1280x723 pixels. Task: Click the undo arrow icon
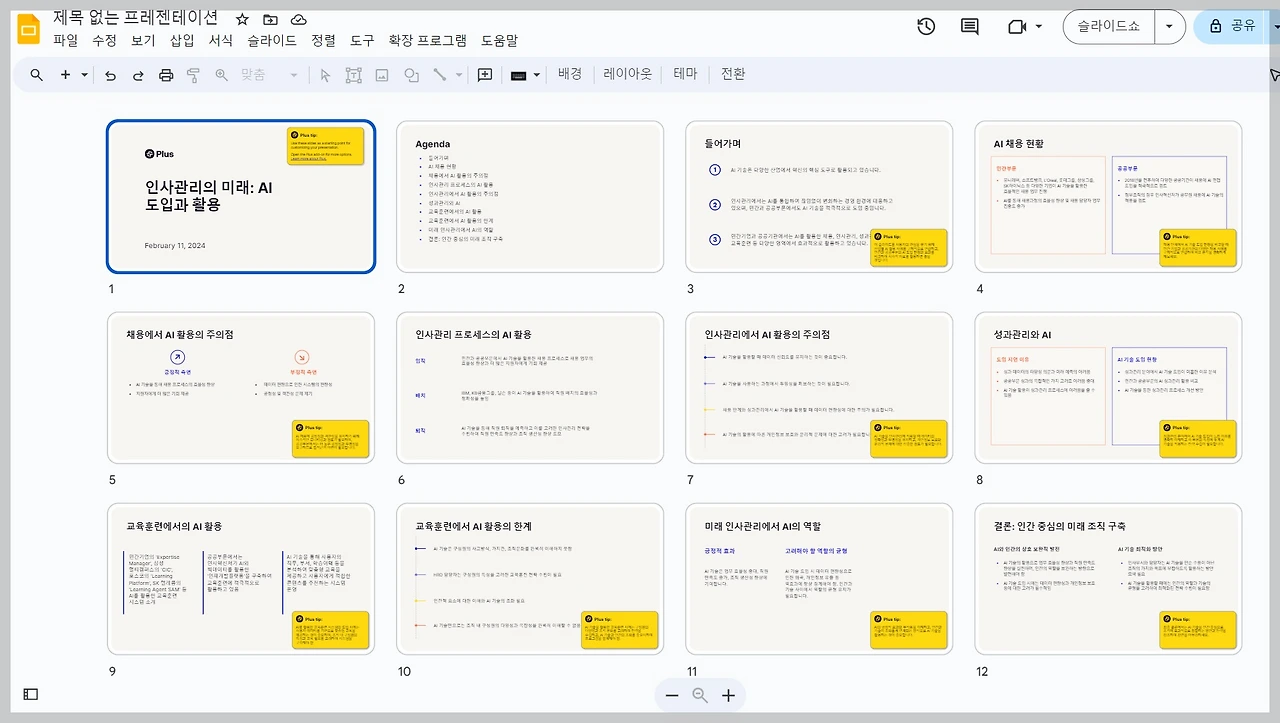110,75
